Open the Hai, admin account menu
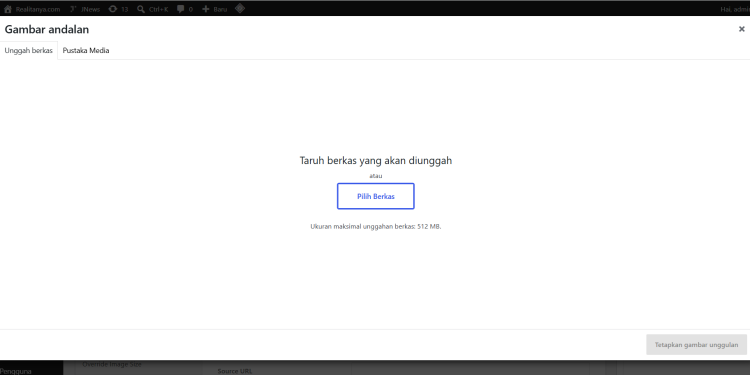The width and height of the screenshot is (750, 375). (735, 9)
